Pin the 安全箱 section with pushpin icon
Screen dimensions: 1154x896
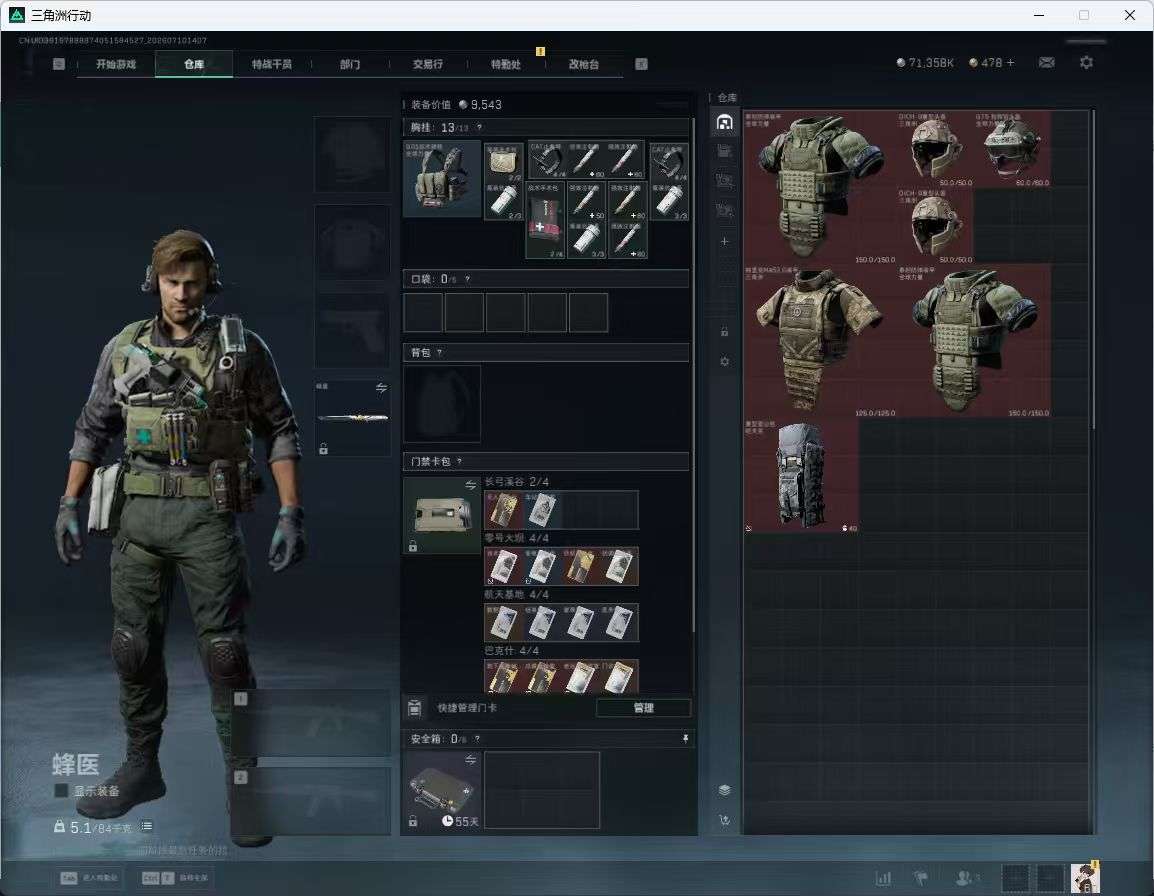(686, 738)
